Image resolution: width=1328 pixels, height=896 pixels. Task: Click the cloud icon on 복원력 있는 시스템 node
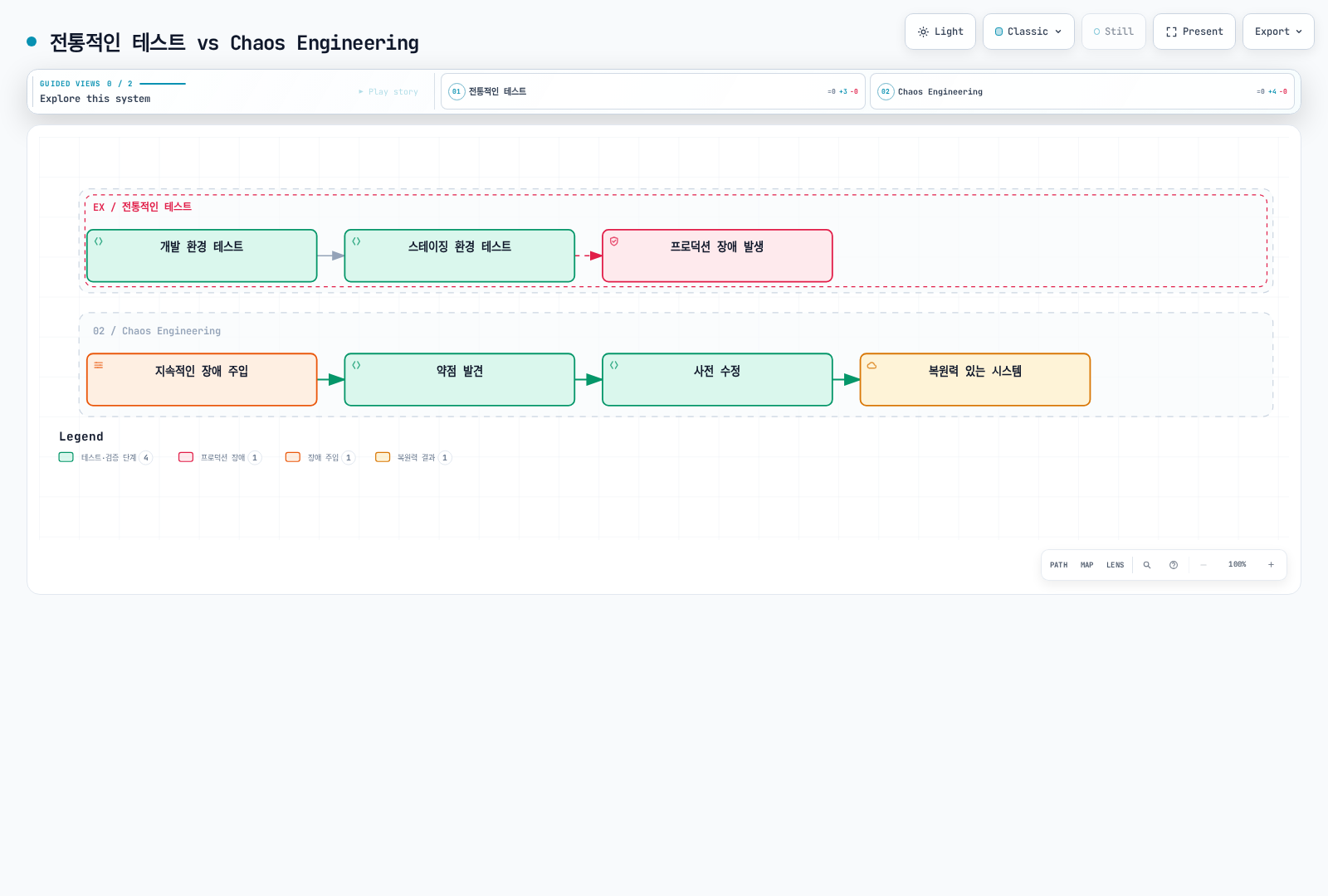click(871, 365)
